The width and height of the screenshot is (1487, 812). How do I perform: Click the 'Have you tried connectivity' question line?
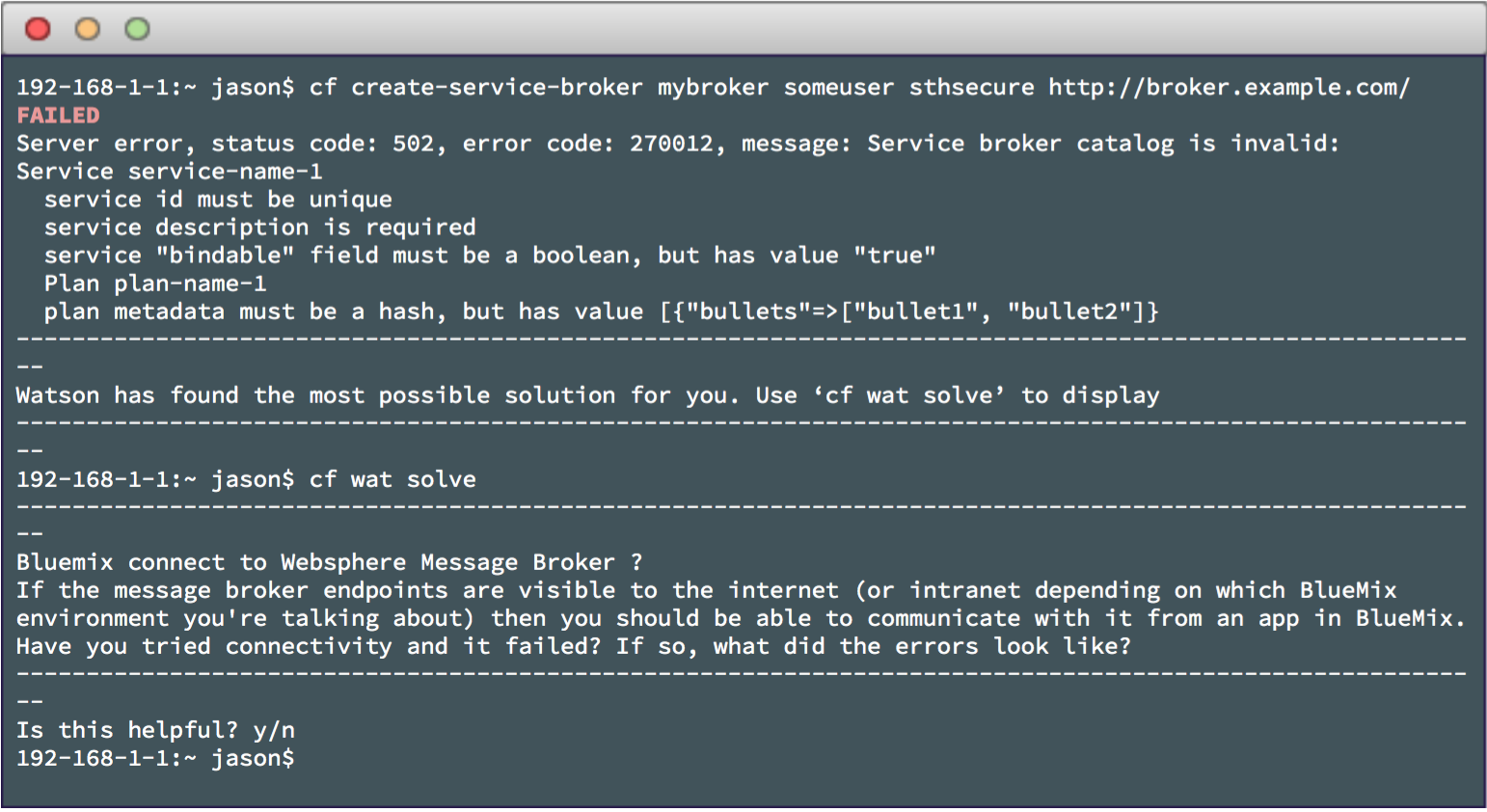(x=573, y=645)
